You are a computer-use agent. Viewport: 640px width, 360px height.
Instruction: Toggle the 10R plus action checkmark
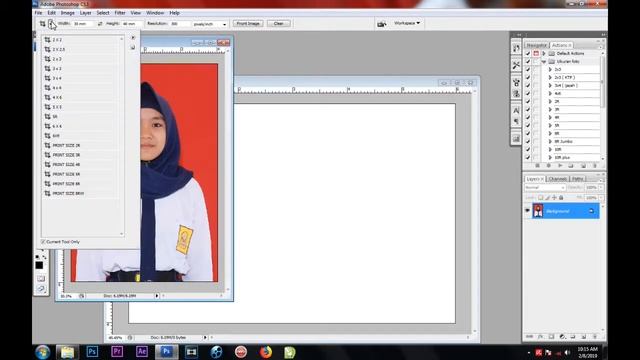(528, 158)
